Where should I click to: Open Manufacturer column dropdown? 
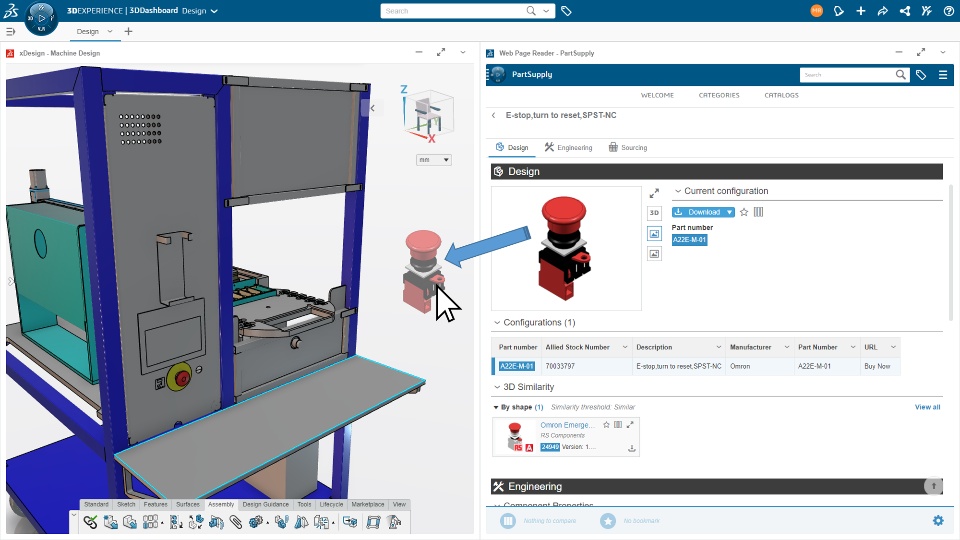787,347
